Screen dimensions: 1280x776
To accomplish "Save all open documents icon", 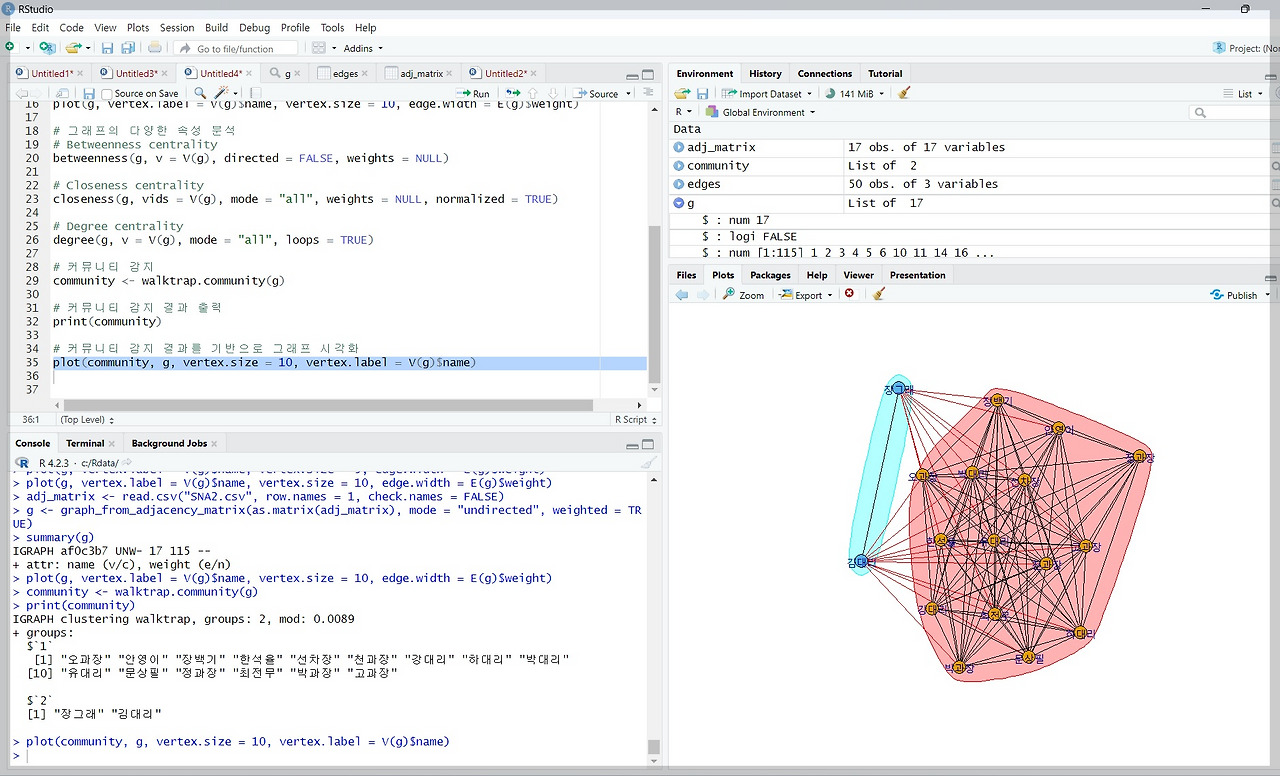I will pos(128,48).
